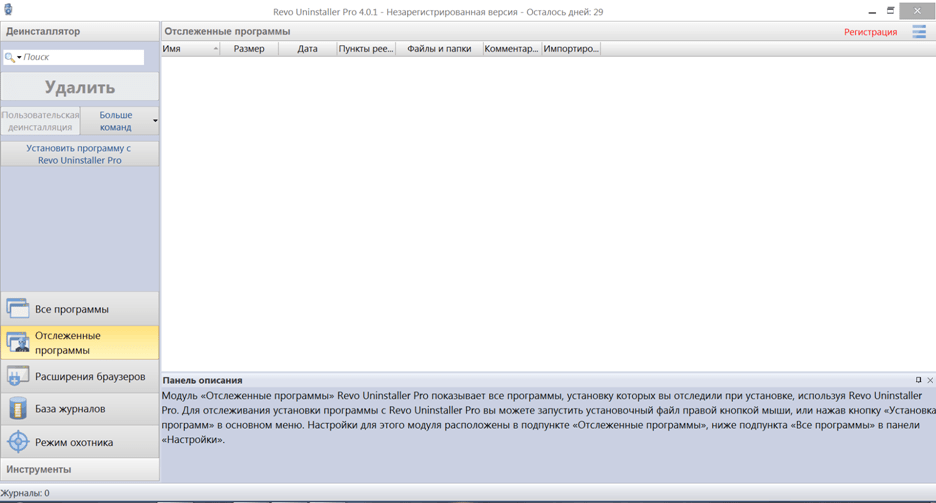This screenshot has height=503, width=936.
Task: Click the magnifier icon in search box
Action: pyautogui.click(x=10, y=58)
